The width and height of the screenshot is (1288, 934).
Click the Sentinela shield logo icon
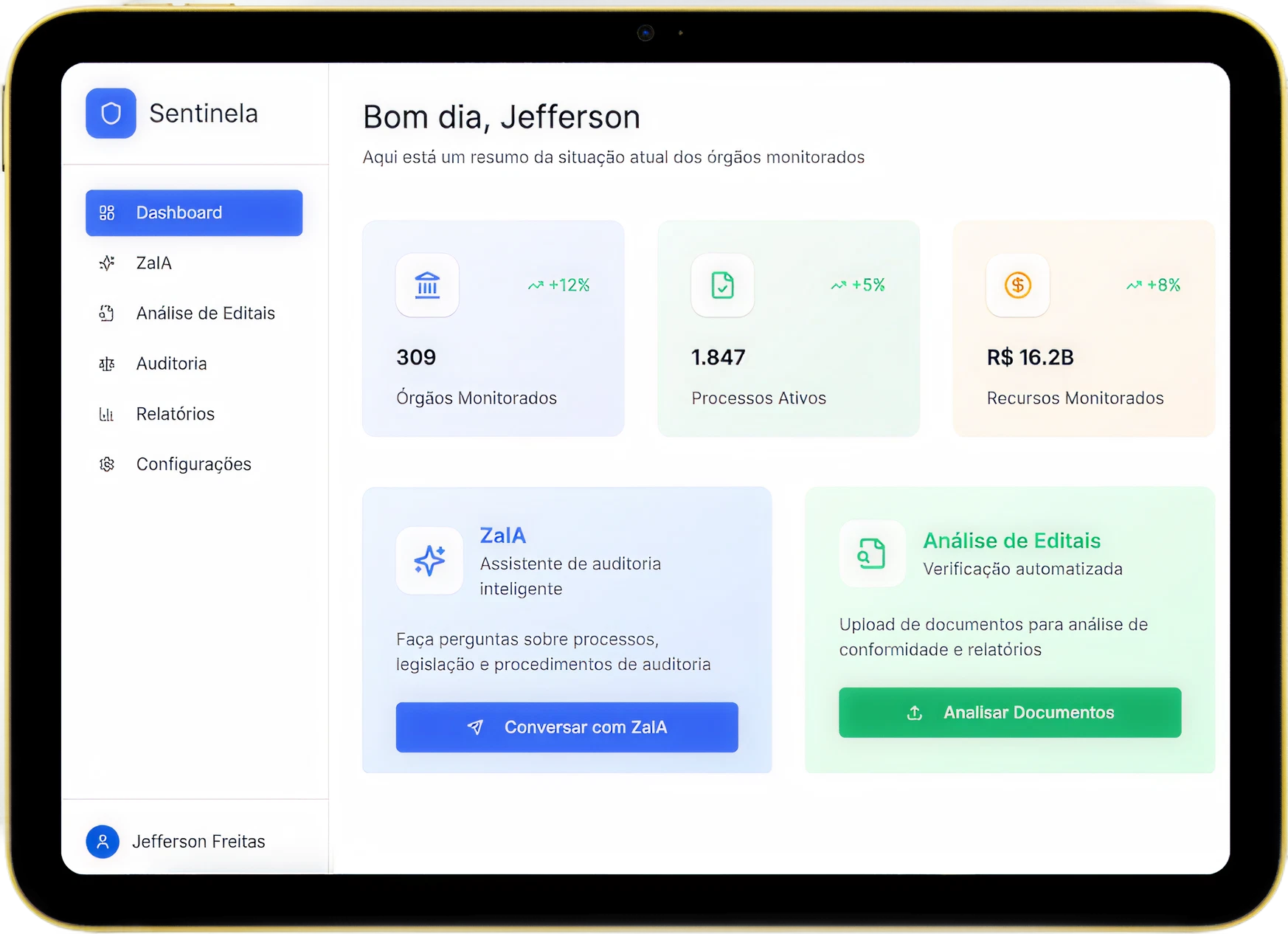[x=111, y=114]
